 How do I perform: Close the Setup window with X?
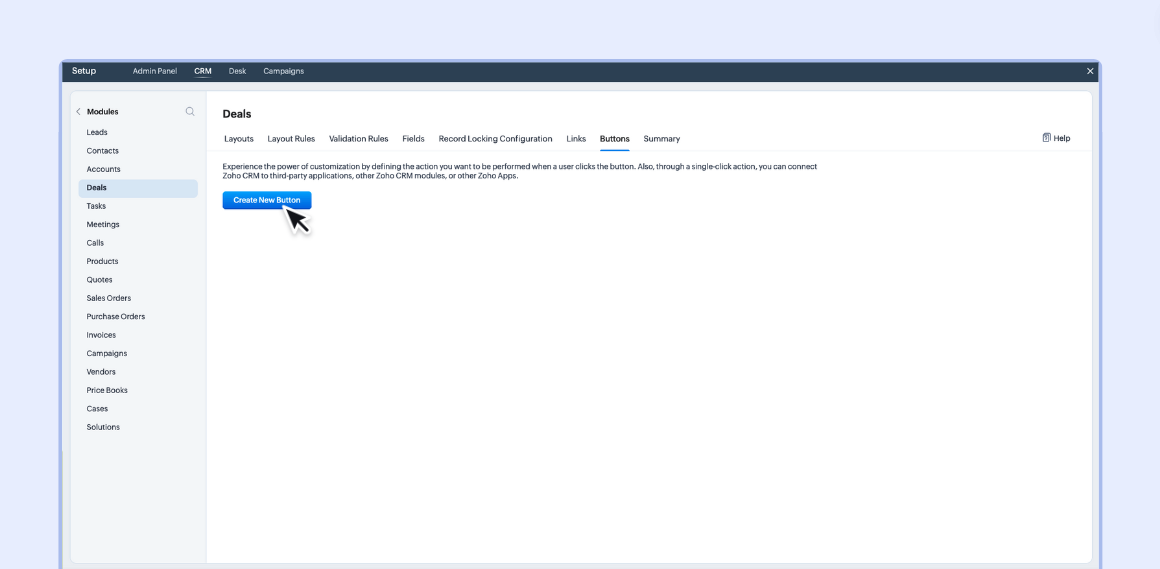(1090, 71)
